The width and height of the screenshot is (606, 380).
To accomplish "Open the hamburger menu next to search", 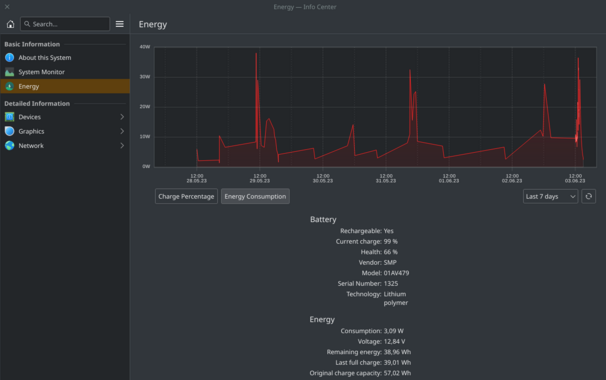I will click(120, 24).
